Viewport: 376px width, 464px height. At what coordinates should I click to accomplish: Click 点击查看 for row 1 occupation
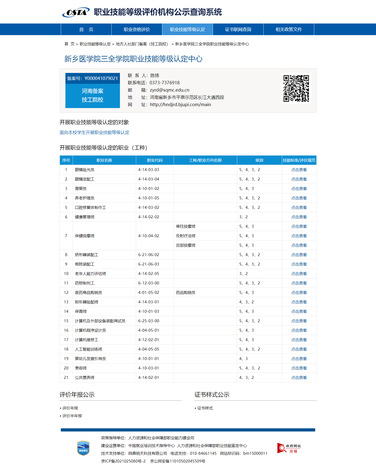click(299, 170)
